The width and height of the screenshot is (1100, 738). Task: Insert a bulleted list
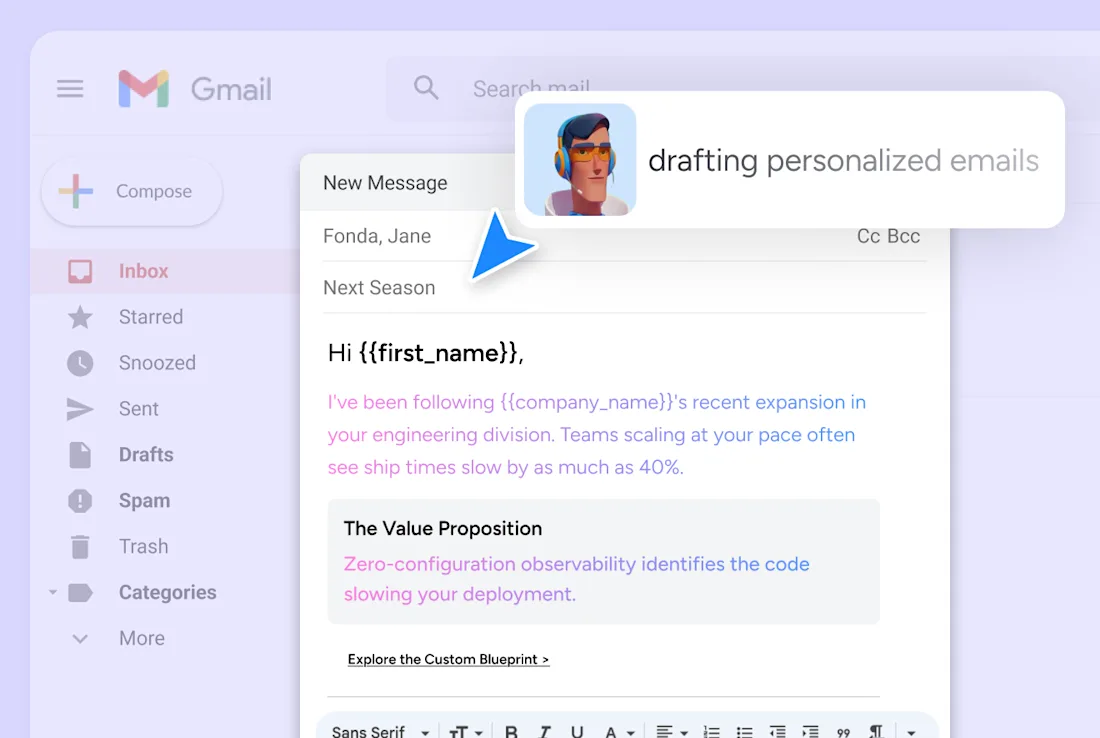pos(744,732)
